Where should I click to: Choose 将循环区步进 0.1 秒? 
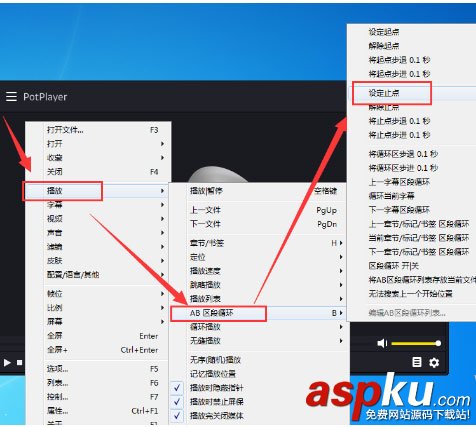tap(412, 168)
